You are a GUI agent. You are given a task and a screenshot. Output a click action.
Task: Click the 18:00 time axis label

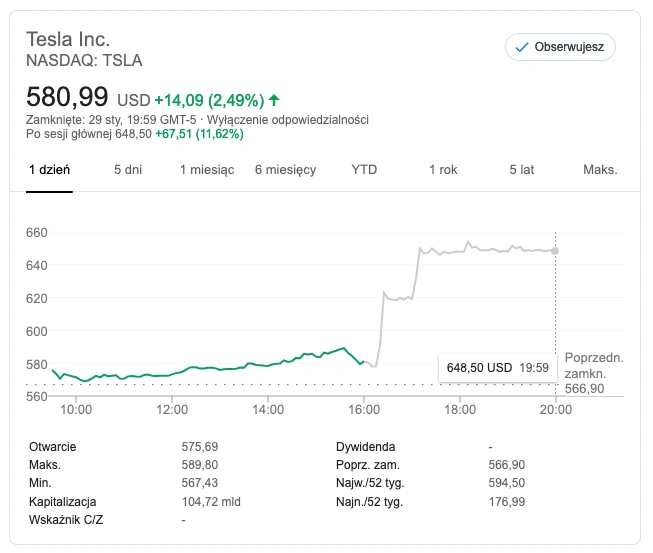460,410
